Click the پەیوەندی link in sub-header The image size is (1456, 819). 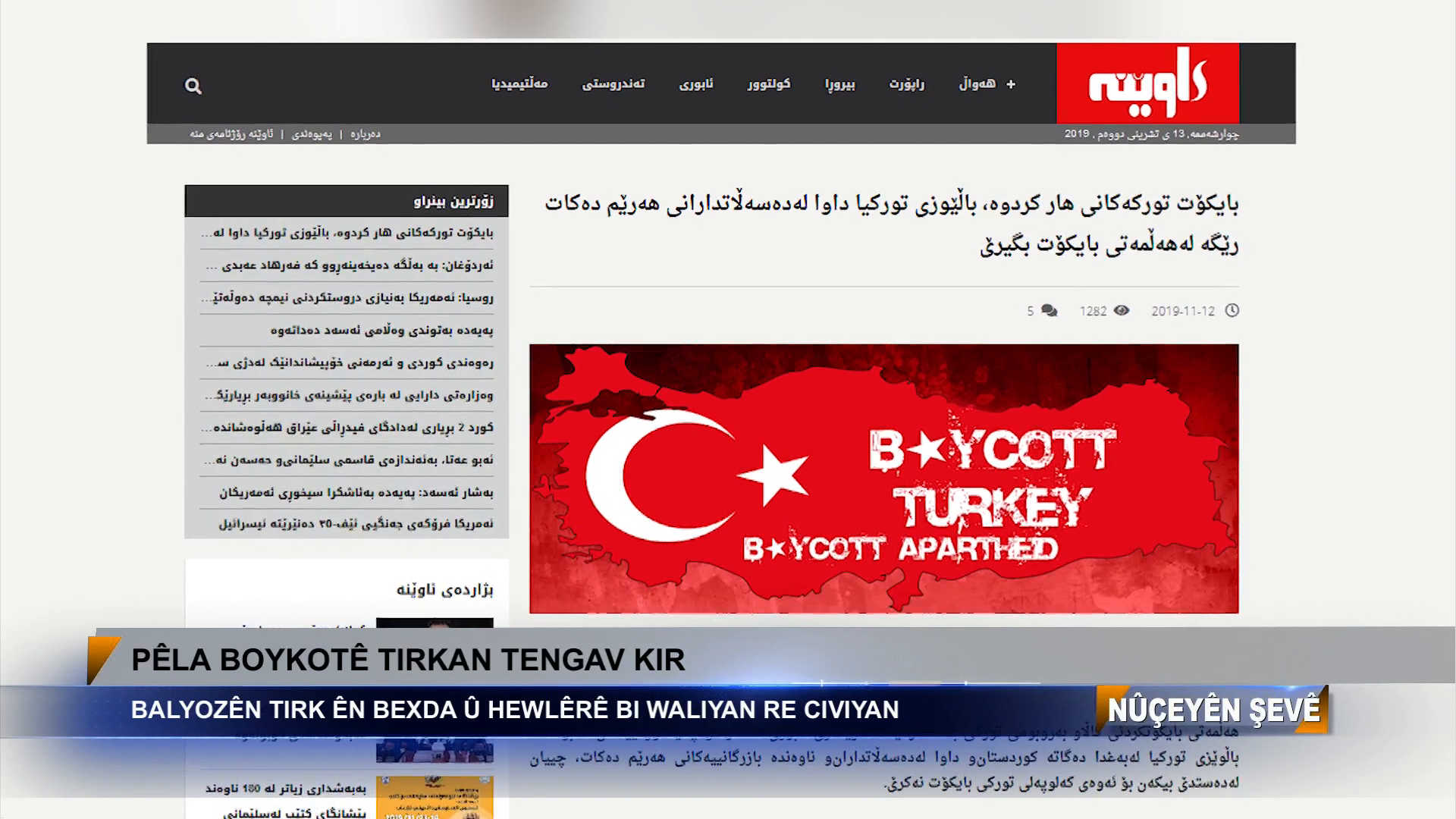(x=312, y=134)
